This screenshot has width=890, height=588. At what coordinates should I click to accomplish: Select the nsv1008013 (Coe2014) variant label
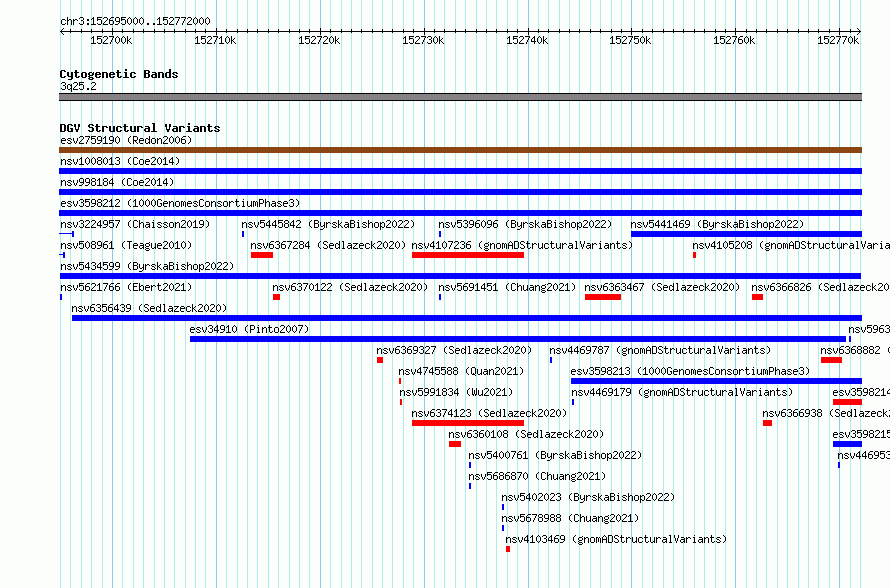point(120,161)
